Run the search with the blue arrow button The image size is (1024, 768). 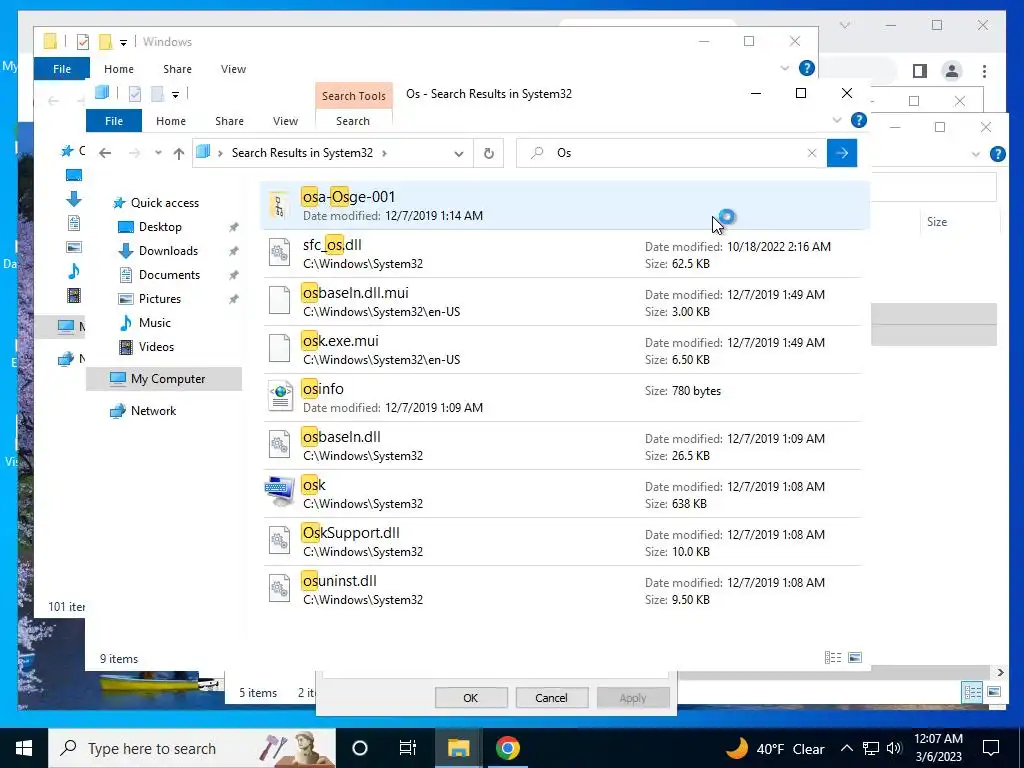coord(842,153)
